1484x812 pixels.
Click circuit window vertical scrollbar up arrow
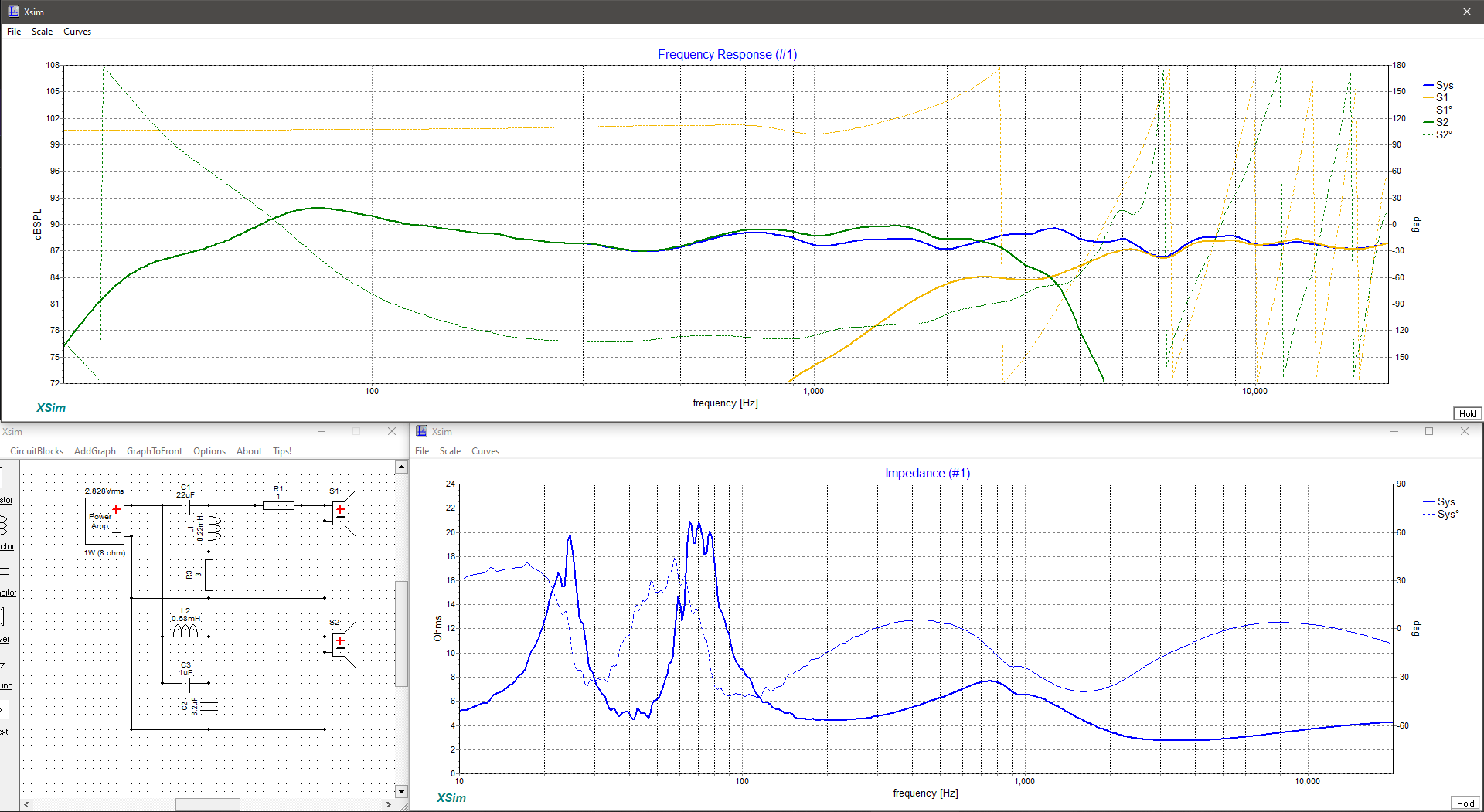[401, 467]
